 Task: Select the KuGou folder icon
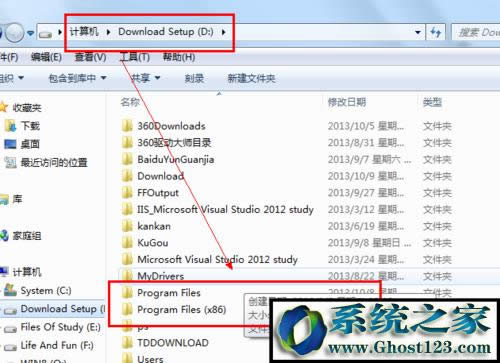pos(127,242)
